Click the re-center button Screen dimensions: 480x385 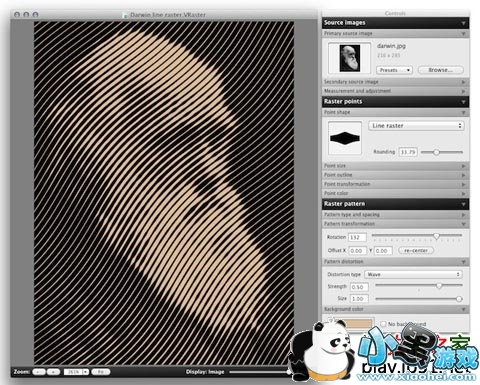[416, 250]
